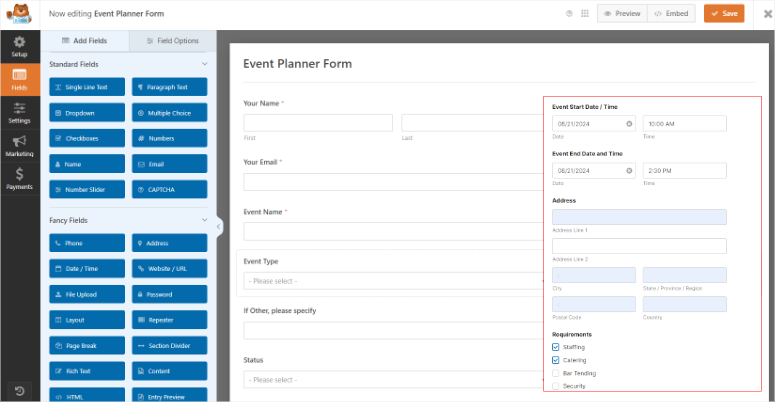Collapse the Fancy Fields section
Screen dimensions: 775x402
click(205, 220)
